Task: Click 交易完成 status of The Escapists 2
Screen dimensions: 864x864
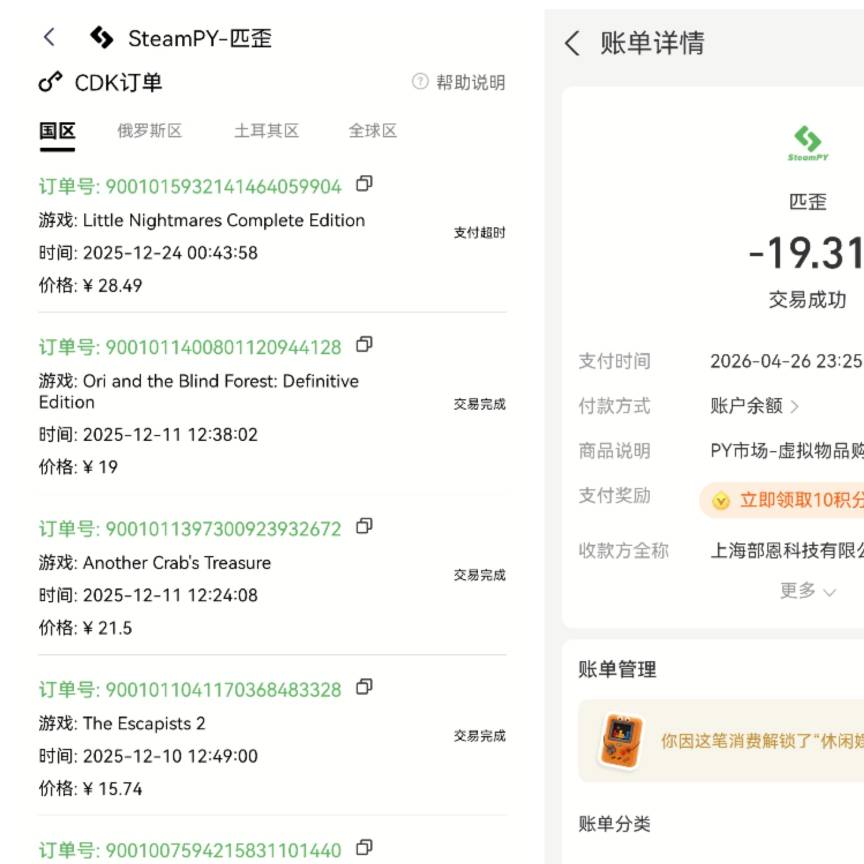Action: [479, 736]
